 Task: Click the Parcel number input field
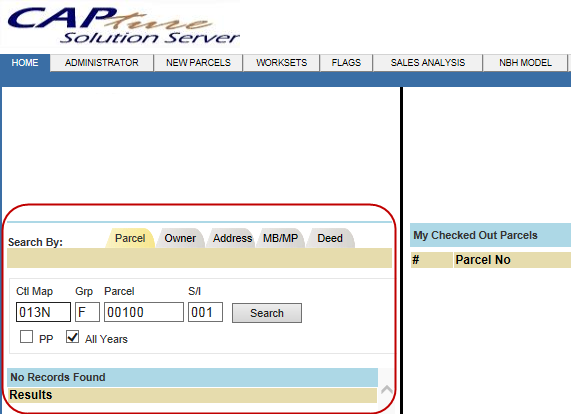[144, 312]
